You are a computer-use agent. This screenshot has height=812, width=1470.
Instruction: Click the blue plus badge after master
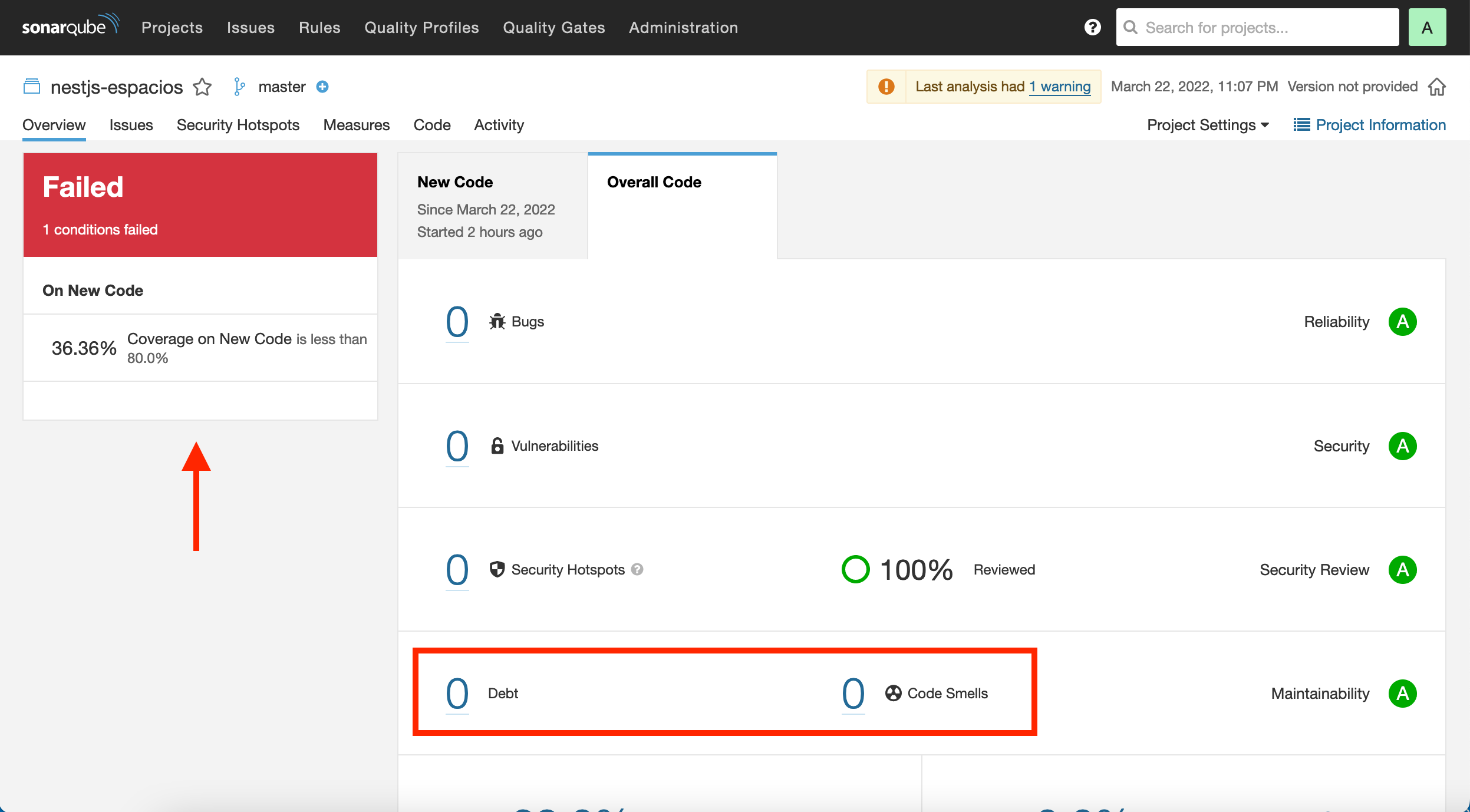click(322, 87)
